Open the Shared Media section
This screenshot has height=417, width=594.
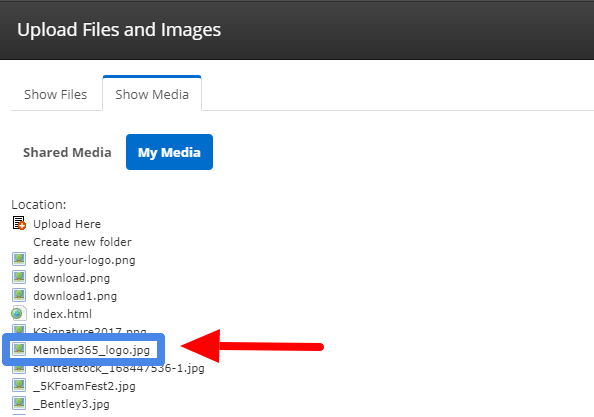pos(67,152)
